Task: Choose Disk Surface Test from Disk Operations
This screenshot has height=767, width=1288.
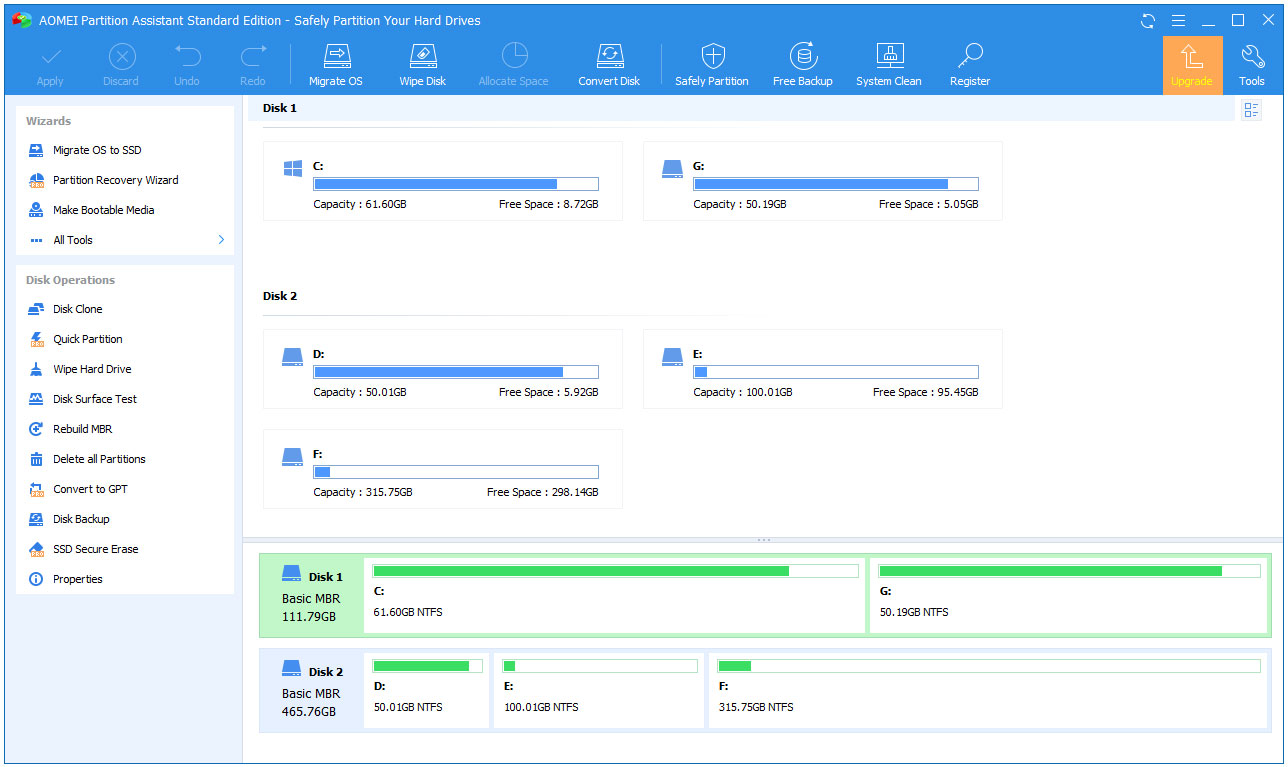Action: (x=95, y=399)
